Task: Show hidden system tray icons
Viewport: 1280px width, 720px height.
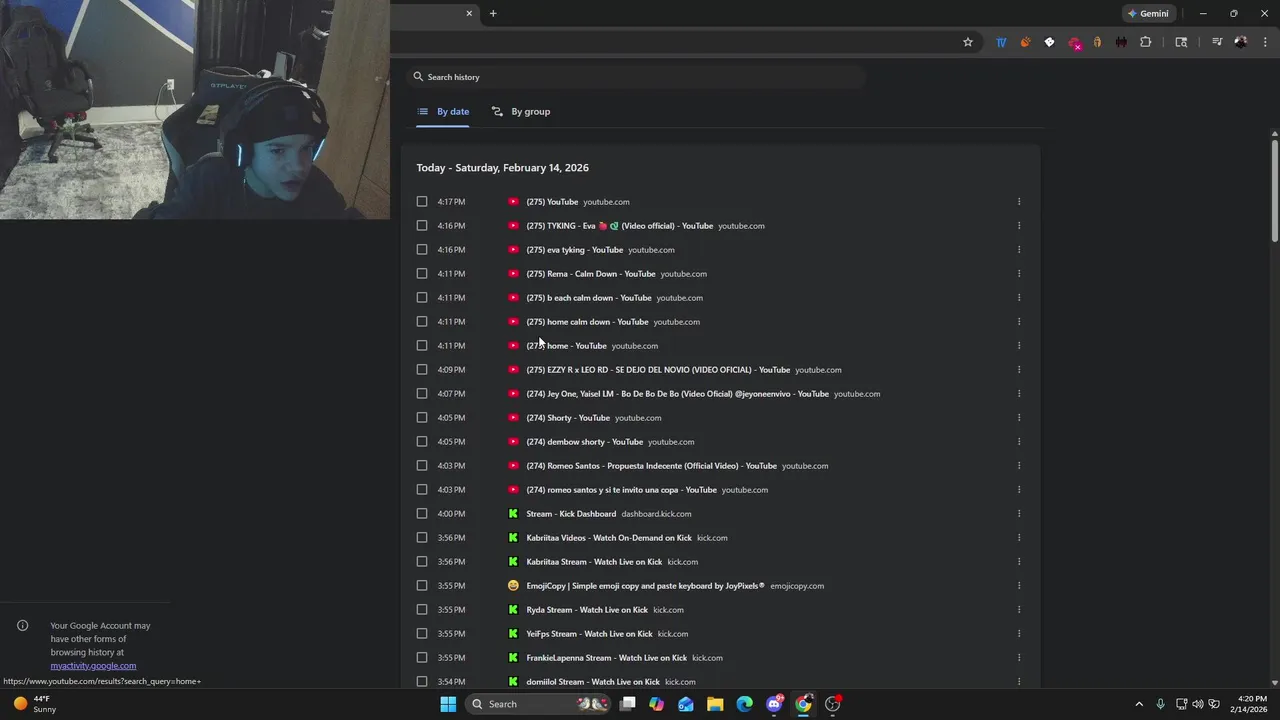Action: (x=1138, y=704)
